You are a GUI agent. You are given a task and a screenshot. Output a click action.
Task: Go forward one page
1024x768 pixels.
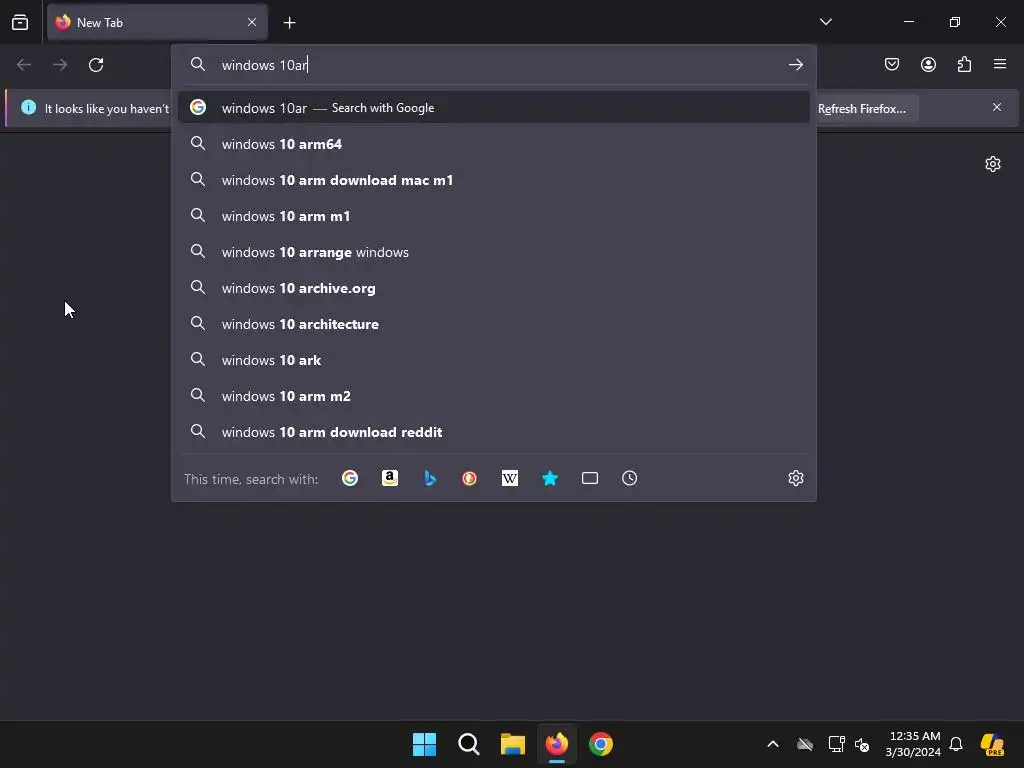pyautogui.click(x=60, y=65)
